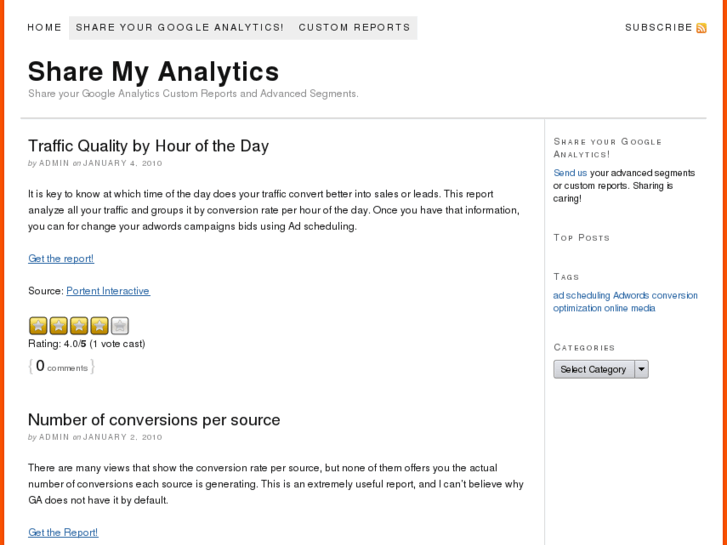Rate the post four stars
This screenshot has height=545, width=727.
point(99,325)
